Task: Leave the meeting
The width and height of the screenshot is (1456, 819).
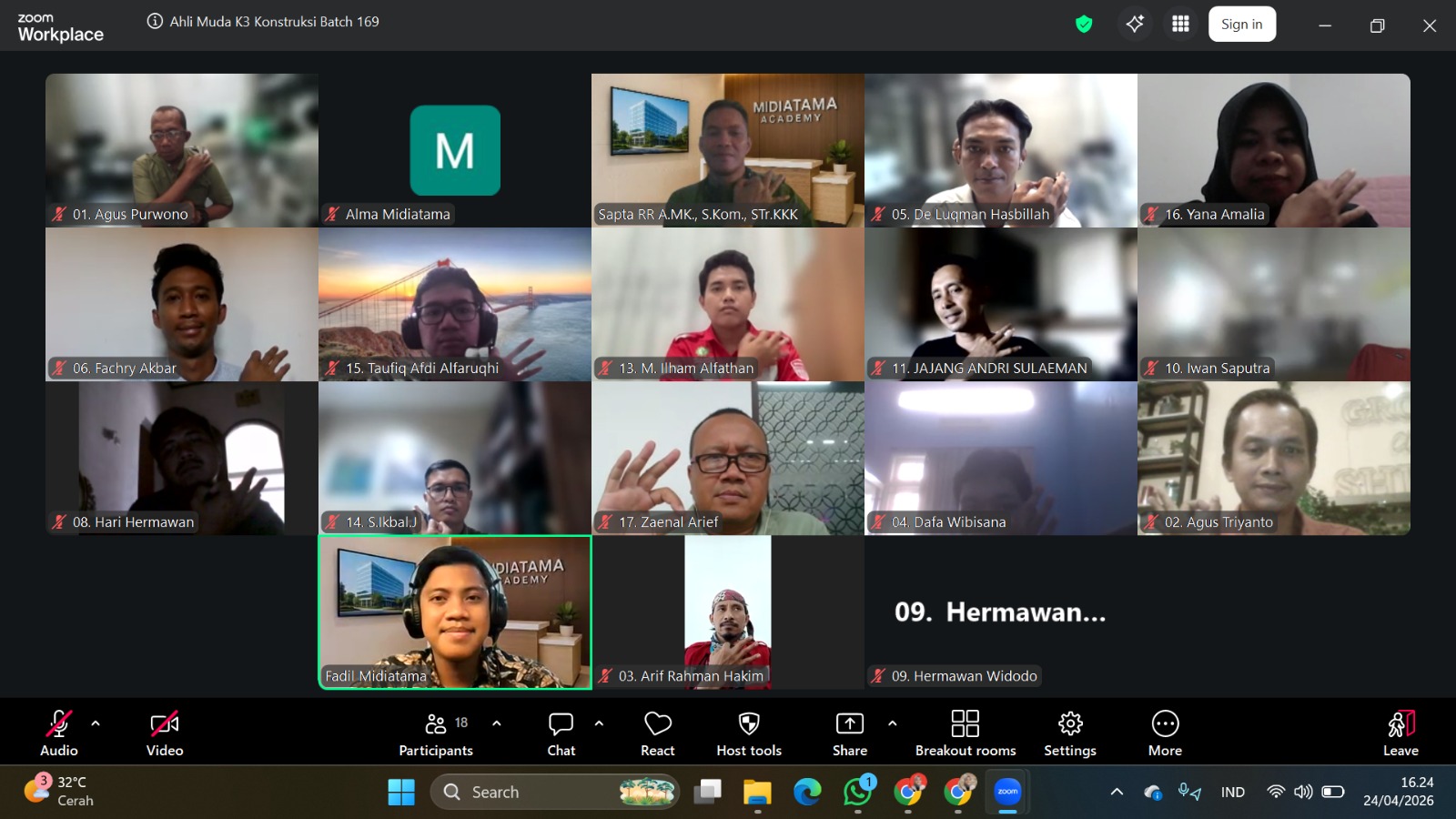Action: point(1400,733)
